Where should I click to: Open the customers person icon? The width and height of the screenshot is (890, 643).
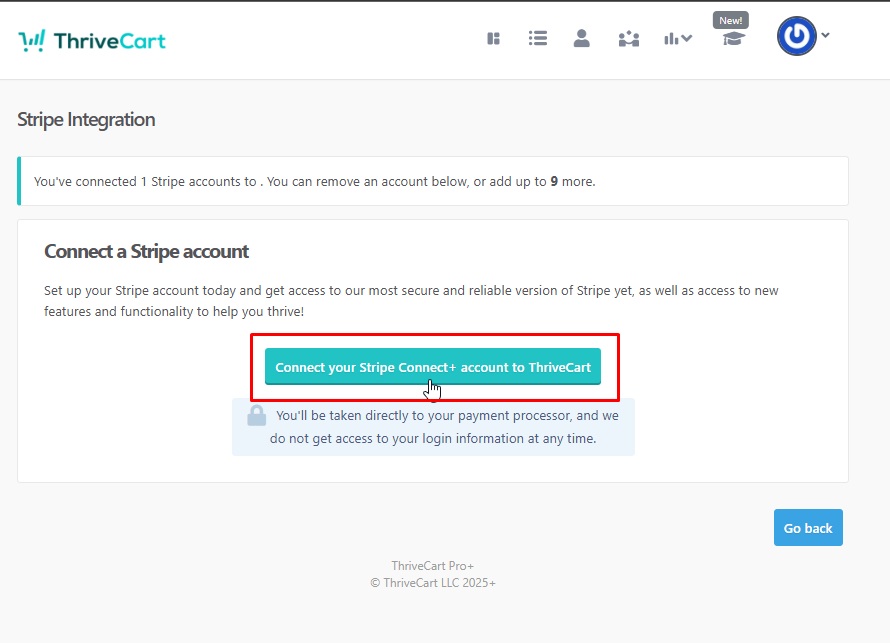tap(581, 38)
